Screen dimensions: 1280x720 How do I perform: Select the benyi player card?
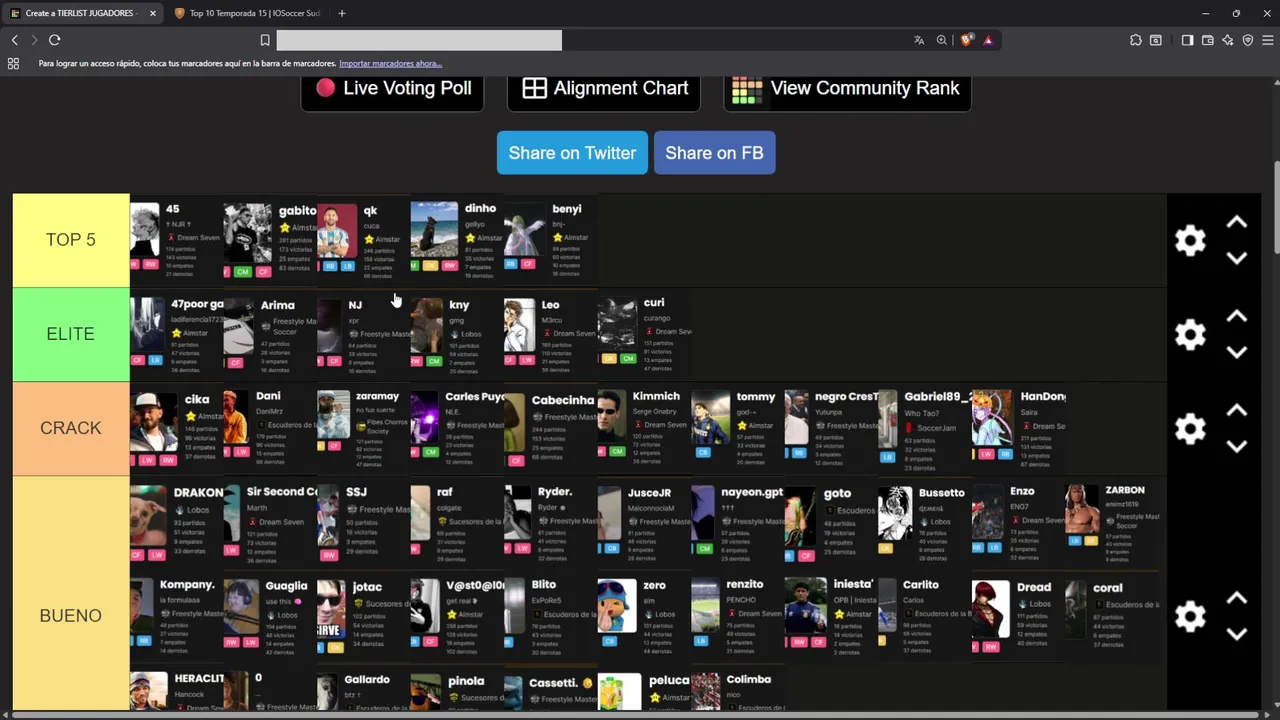tap(551, 240)
